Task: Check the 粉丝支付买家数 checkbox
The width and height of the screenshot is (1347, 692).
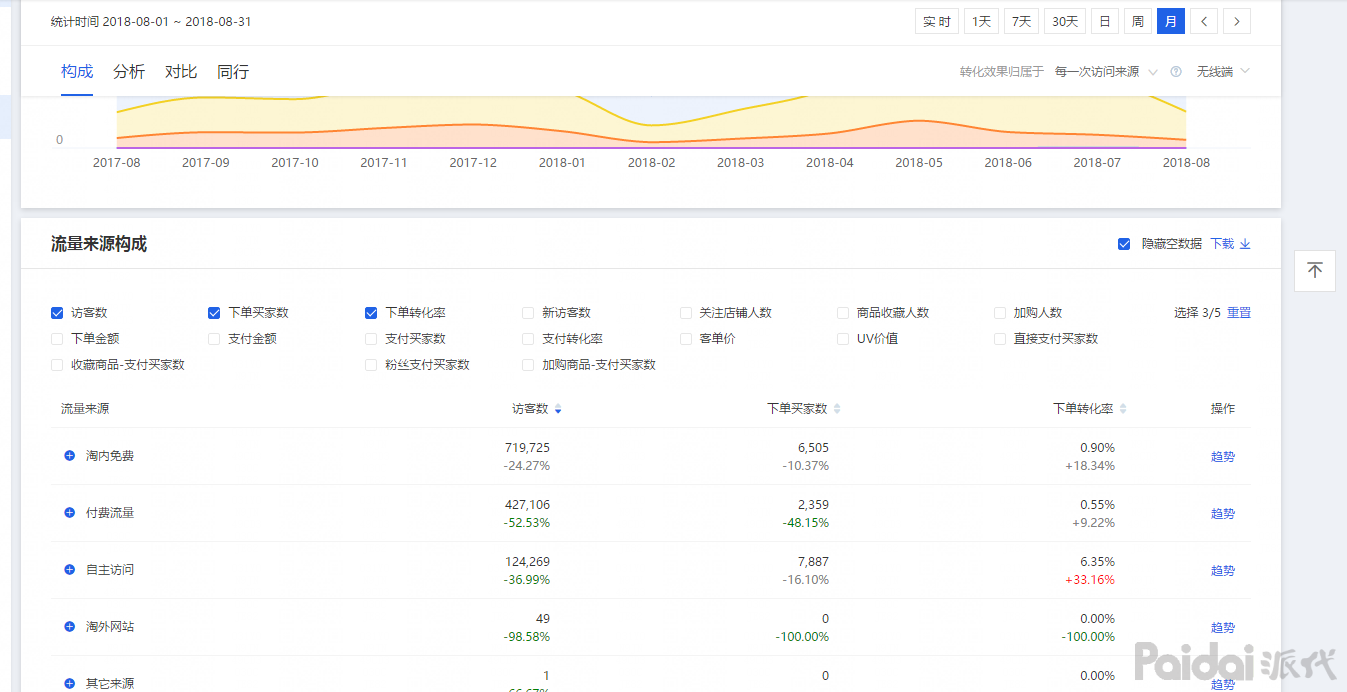Action: pos(371,365)
